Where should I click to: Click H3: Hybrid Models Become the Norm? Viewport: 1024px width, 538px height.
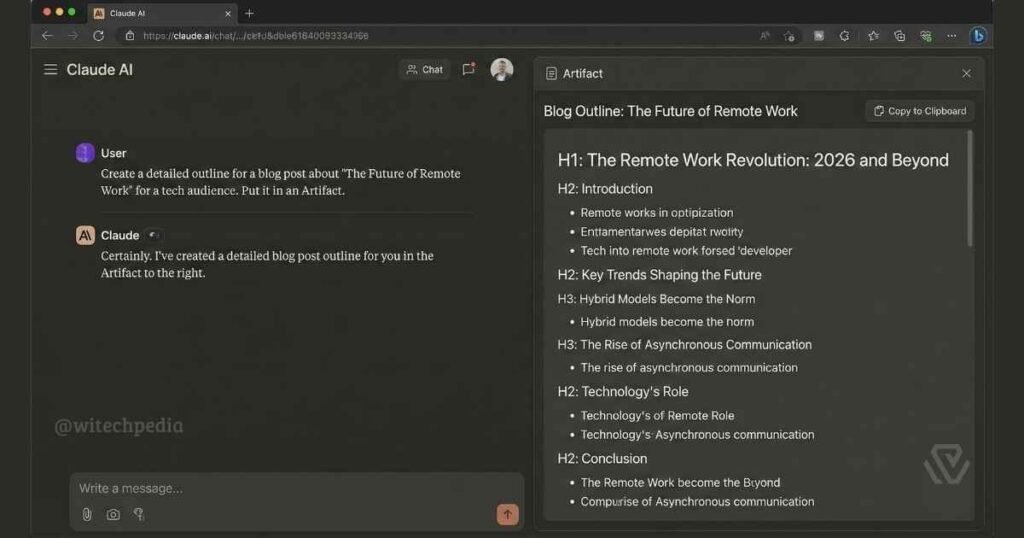point(656,299)
